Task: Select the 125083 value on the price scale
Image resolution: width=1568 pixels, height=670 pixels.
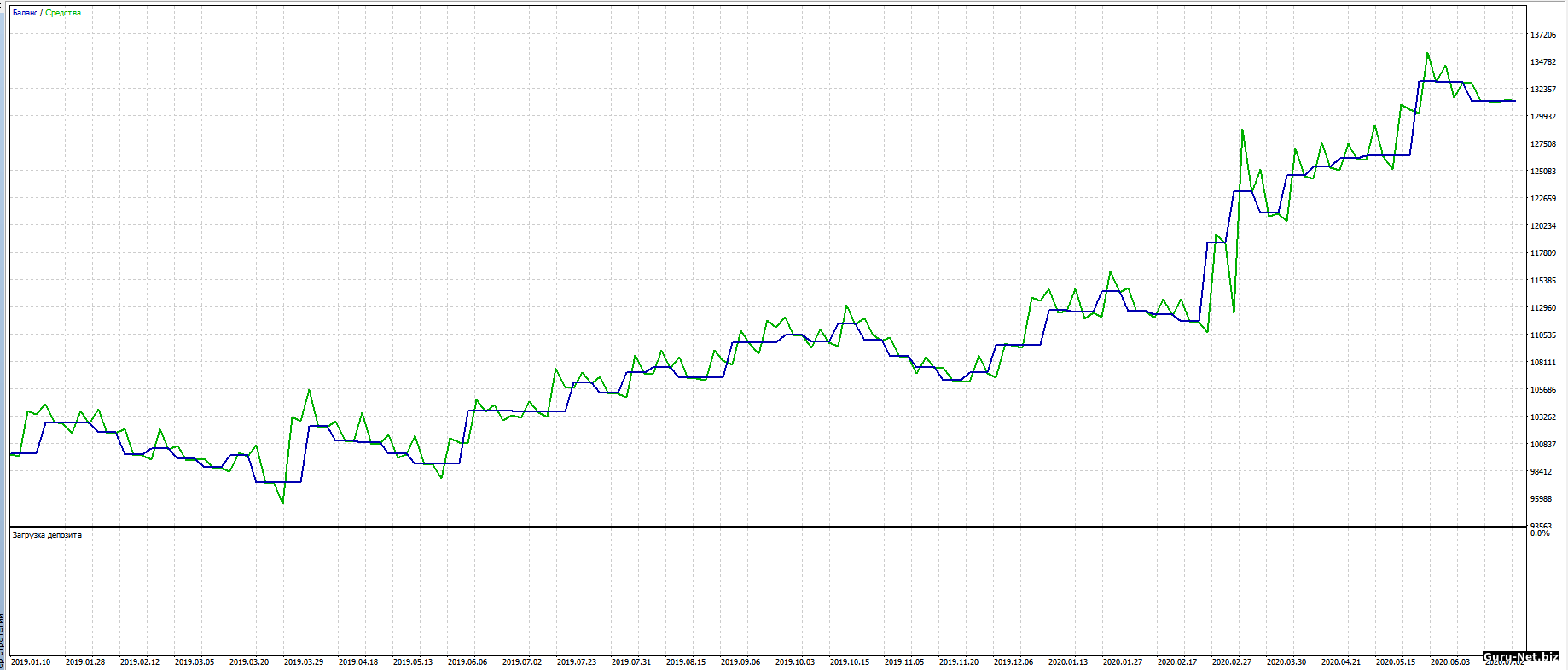Action: [x=1542, y=172]
